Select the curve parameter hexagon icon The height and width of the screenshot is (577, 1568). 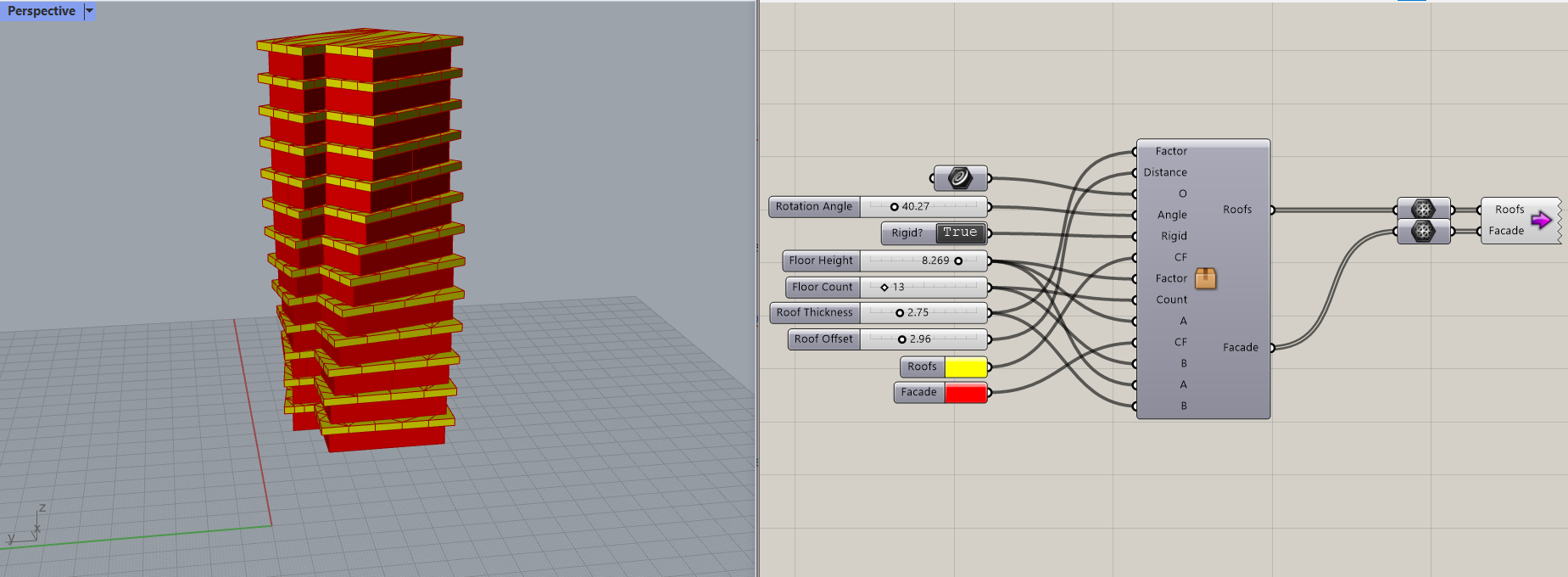coord(960,178)
